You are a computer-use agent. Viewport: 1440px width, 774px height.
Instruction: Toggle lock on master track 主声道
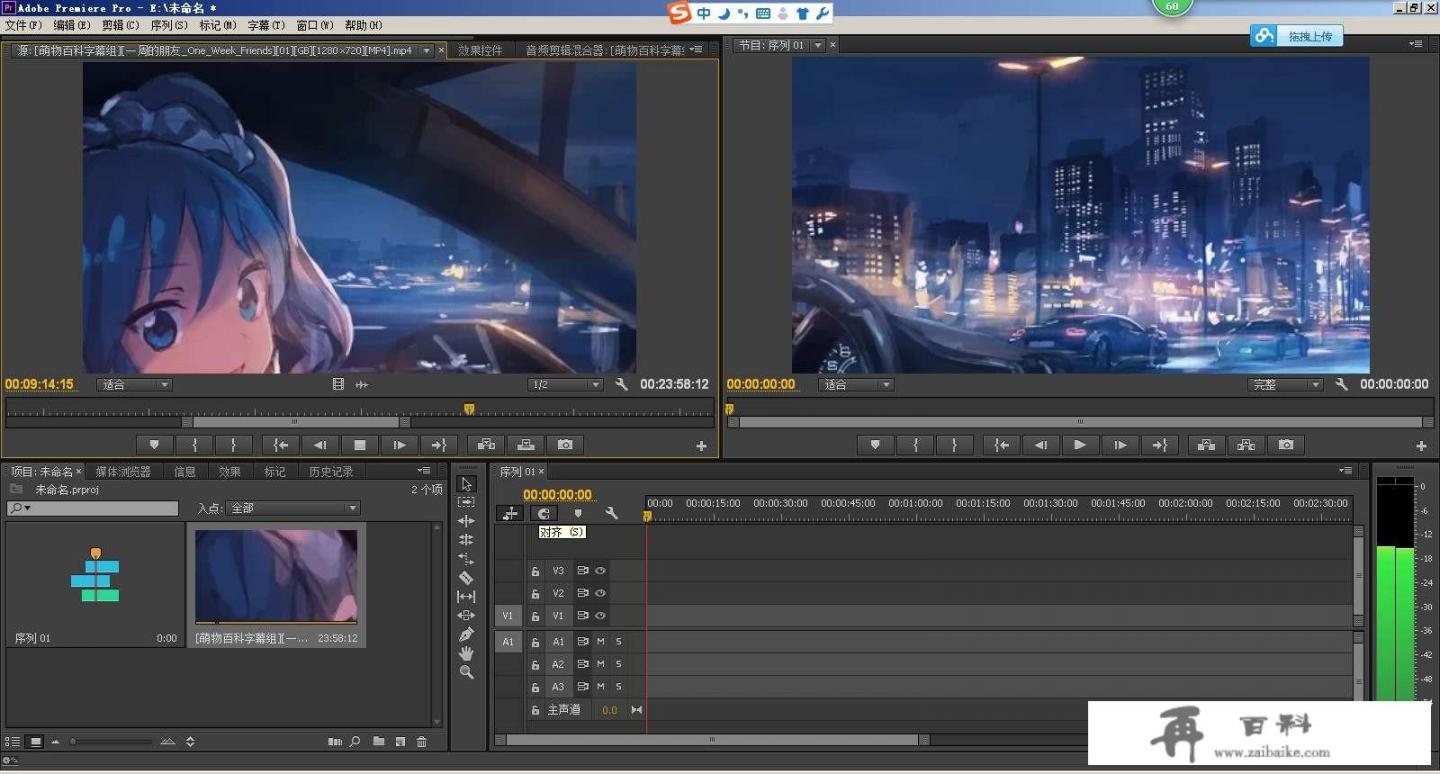535,710
